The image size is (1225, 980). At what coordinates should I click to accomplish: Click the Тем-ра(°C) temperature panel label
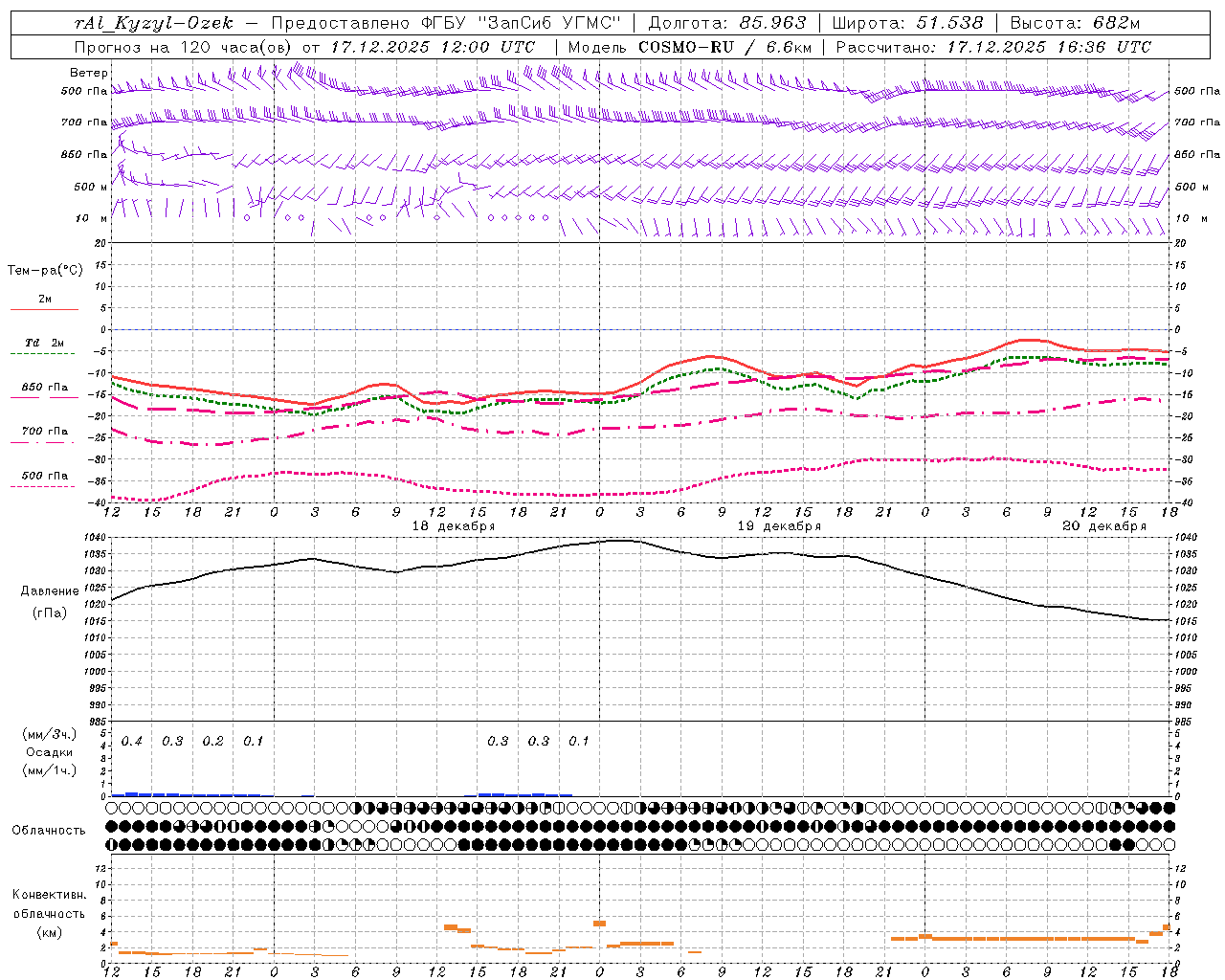[45, 271]
